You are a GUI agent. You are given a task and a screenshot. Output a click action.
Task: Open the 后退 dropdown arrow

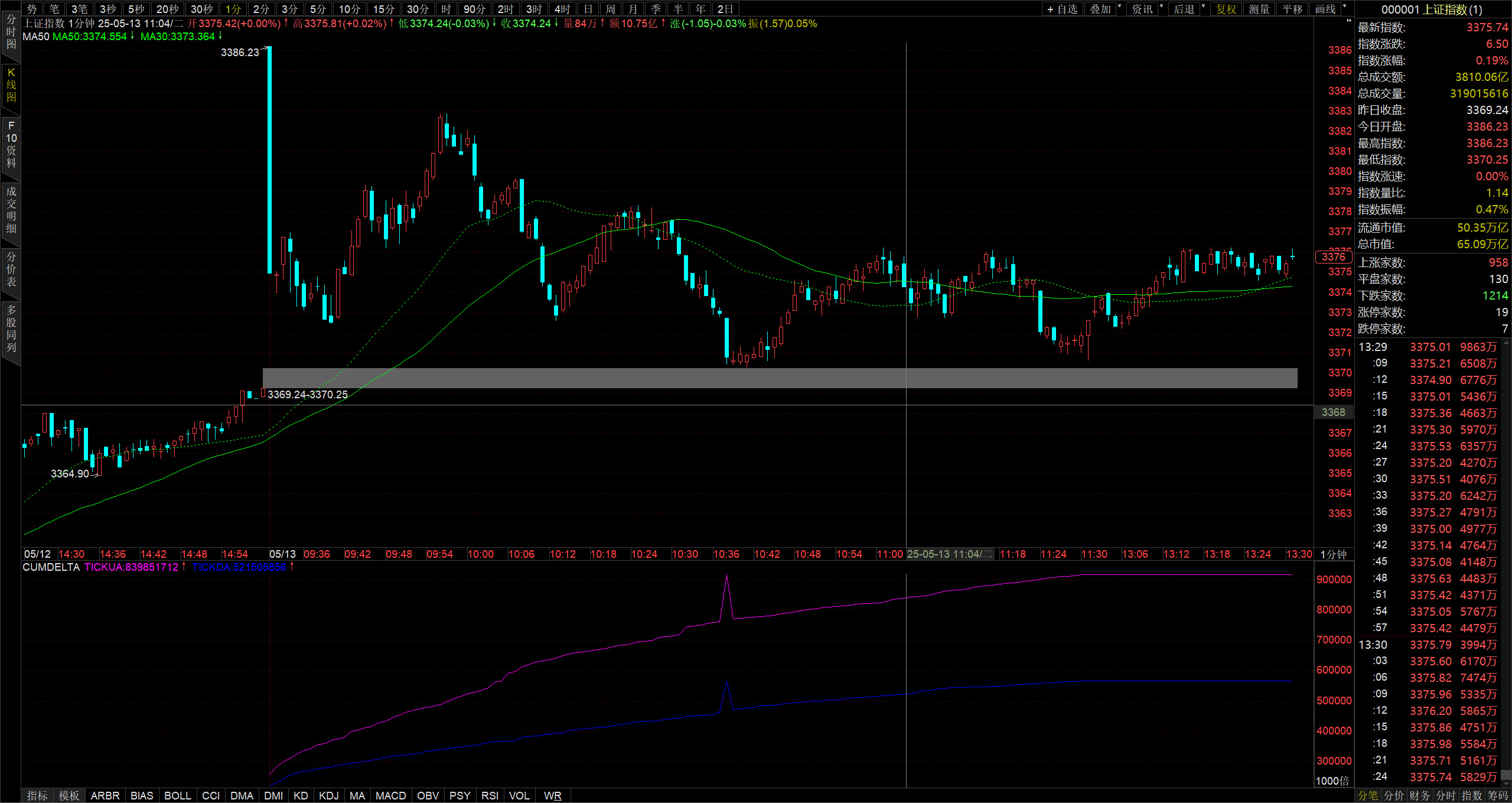[1203, 6]
